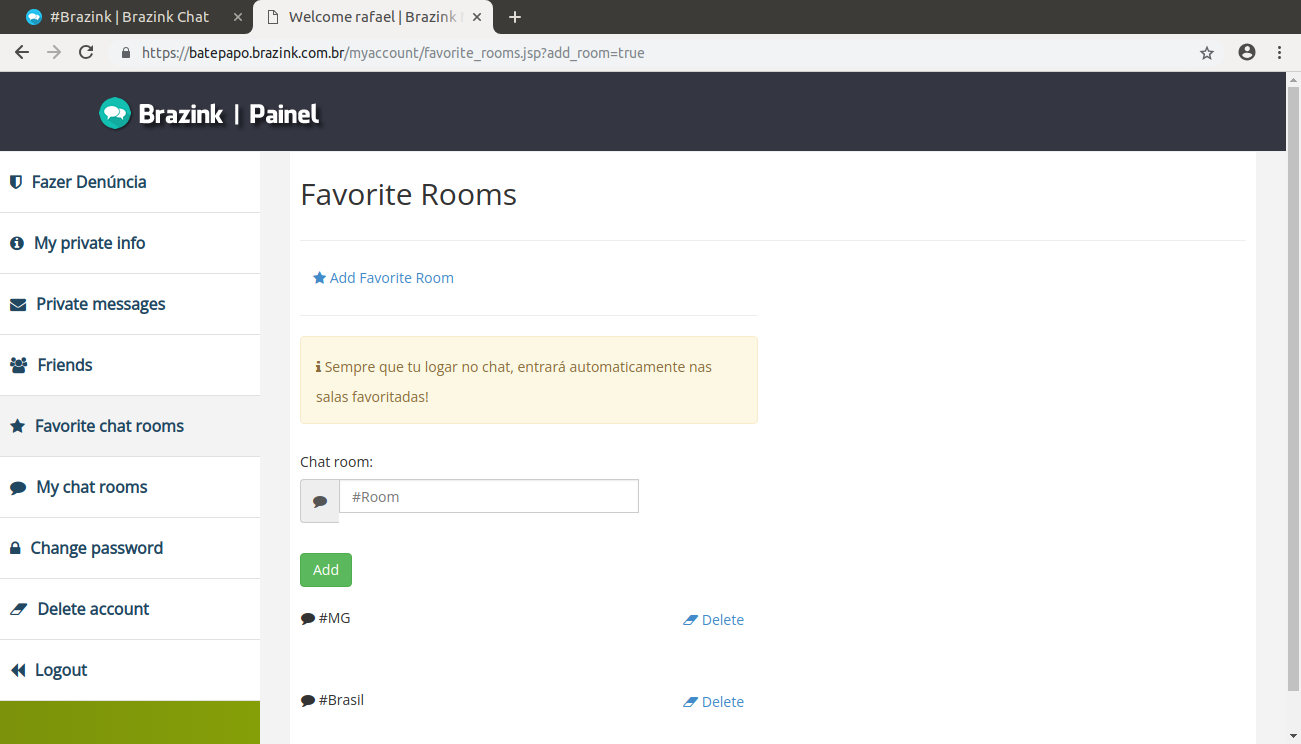The height and width of the screenshot is (744, 1301).
Task: Click the envelope icon for Private messages
Action: tap(18, 305)
